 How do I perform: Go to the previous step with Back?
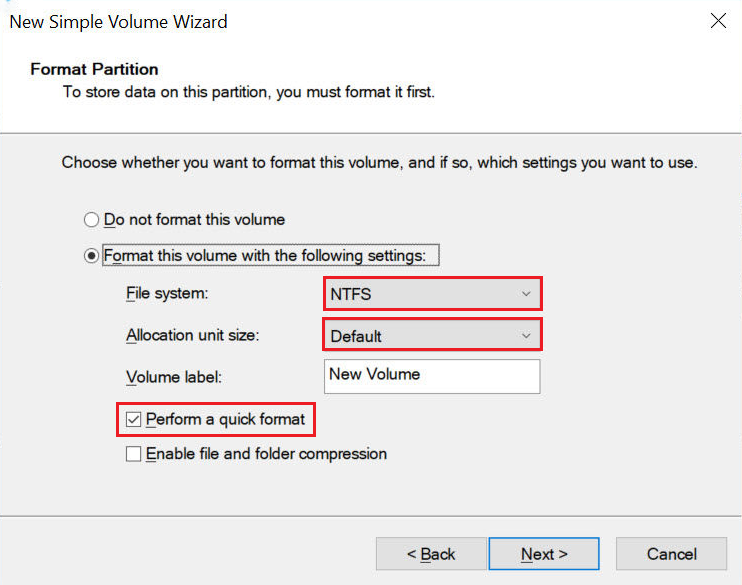[431, 554]
